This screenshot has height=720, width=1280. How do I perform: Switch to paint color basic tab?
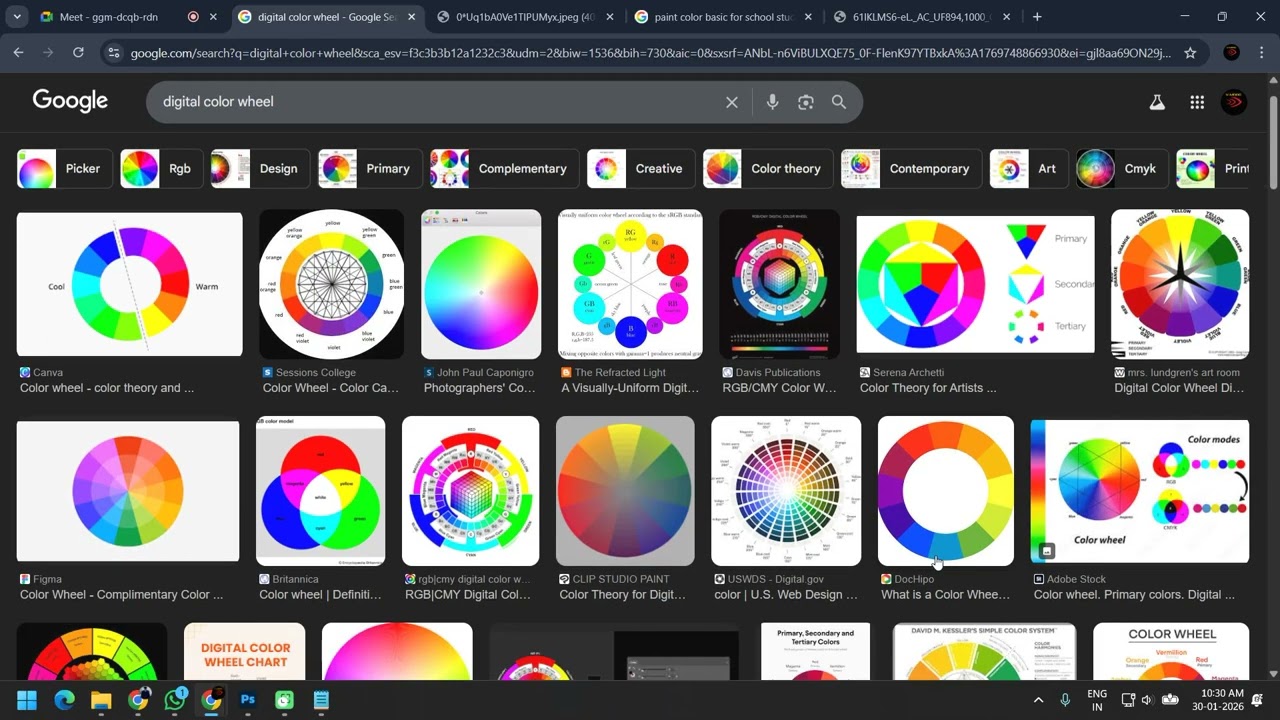[724, 17]
